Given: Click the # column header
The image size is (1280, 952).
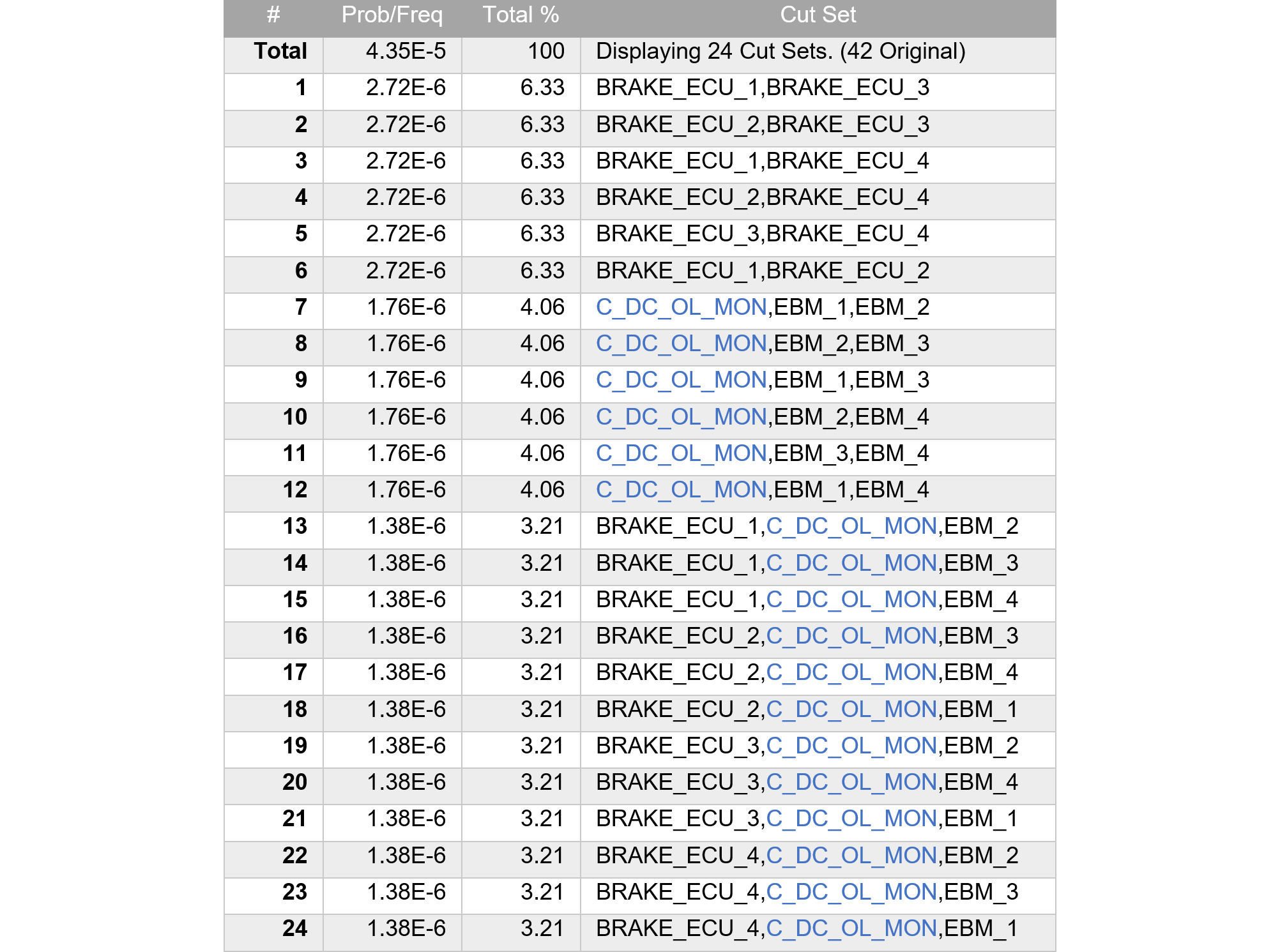Looking at the screenshot, I should [x=273, y=15].
